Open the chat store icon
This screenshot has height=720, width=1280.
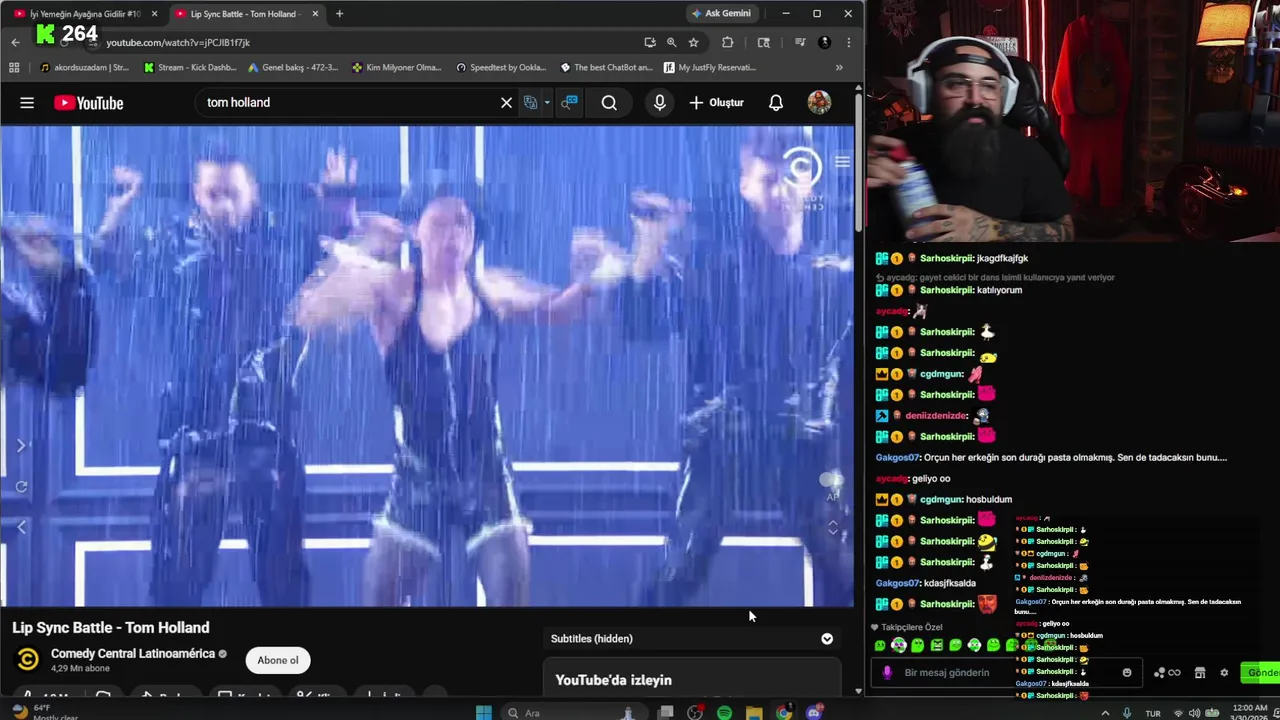(1200, 673)
